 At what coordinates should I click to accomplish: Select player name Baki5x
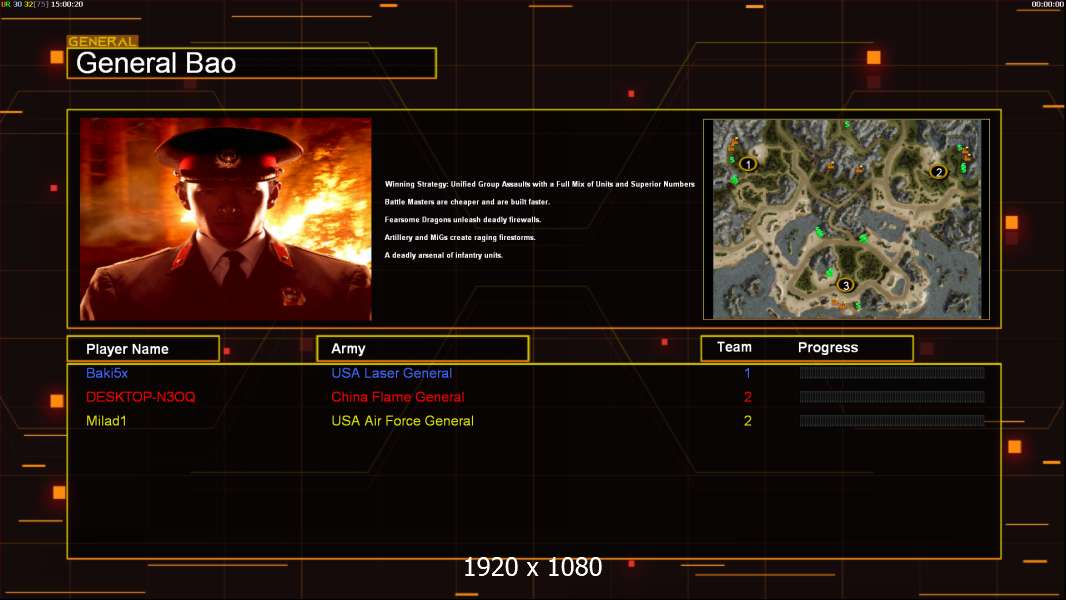(x=107, y=373)
